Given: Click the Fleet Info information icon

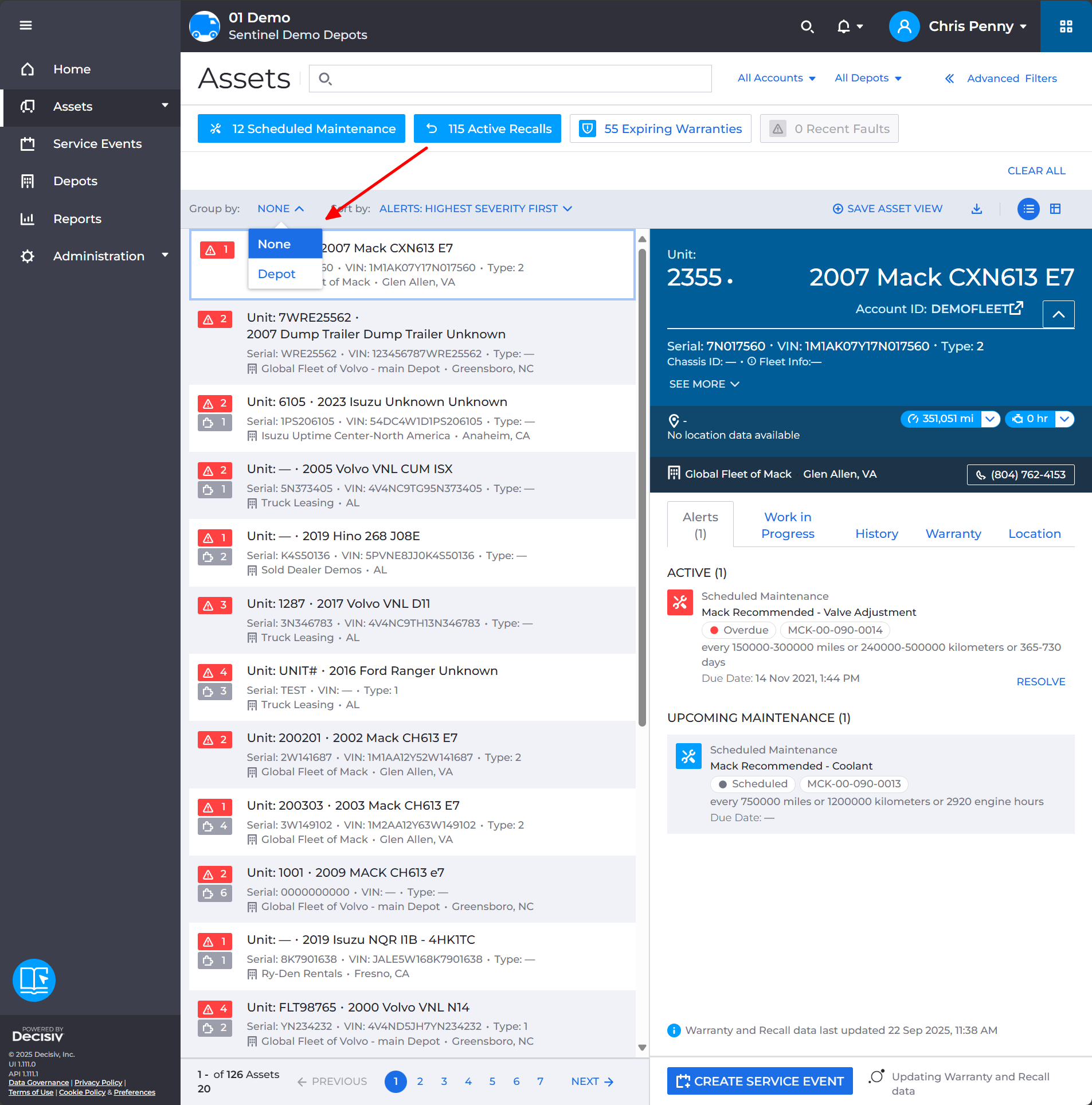Looking at the screenshot, I should [x=752, y=362].
